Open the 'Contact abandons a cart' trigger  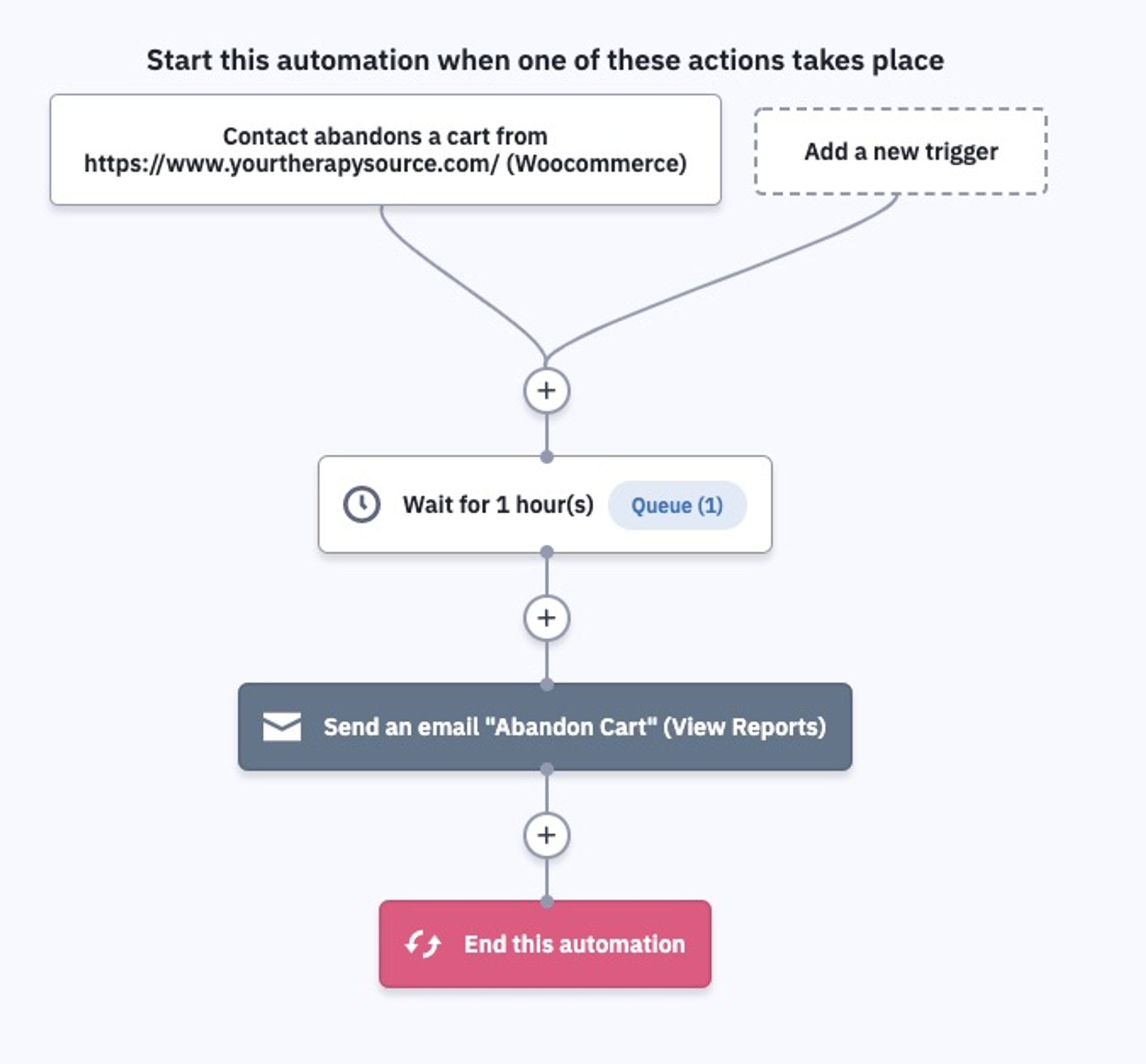click(x=385, y=150)
